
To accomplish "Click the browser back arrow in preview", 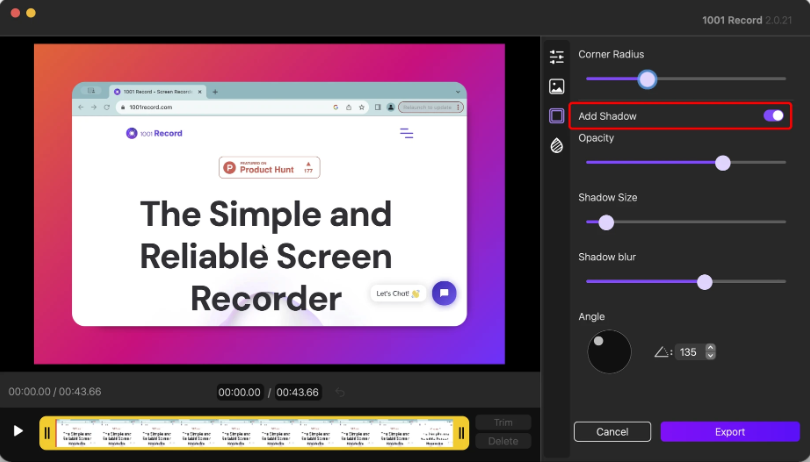I will pyautogui.click(x=81, y=107).
